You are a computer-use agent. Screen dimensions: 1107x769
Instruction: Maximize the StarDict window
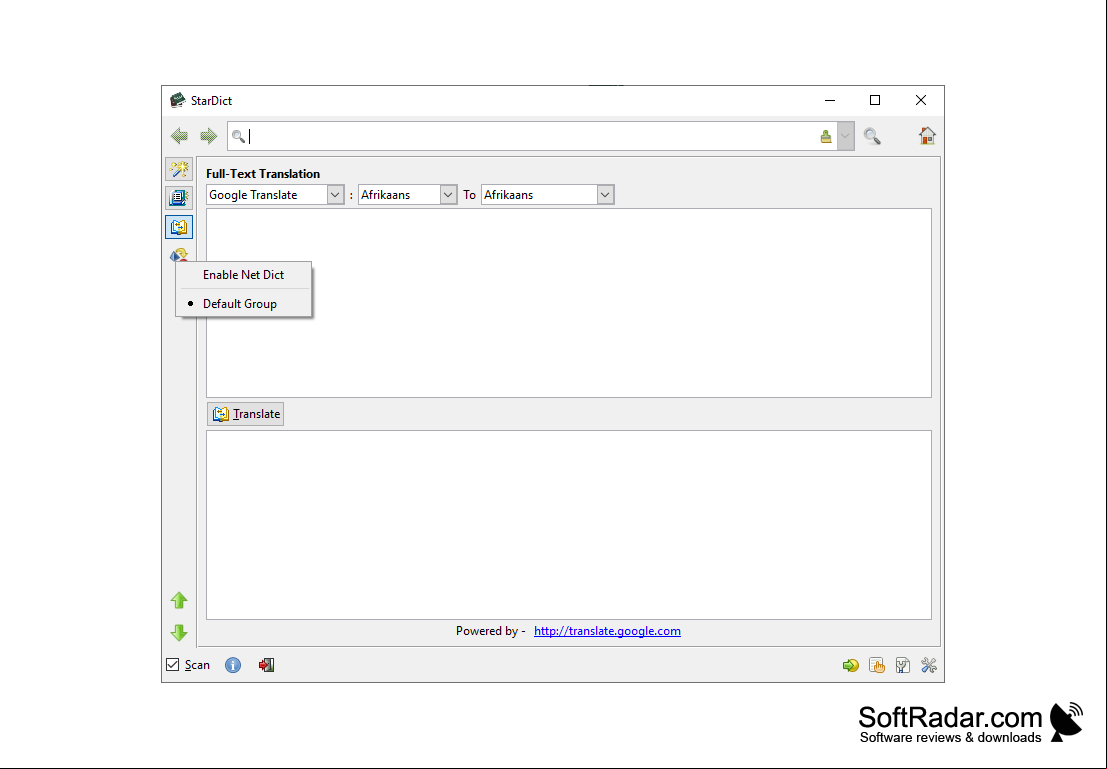click(x=875, y=100)
